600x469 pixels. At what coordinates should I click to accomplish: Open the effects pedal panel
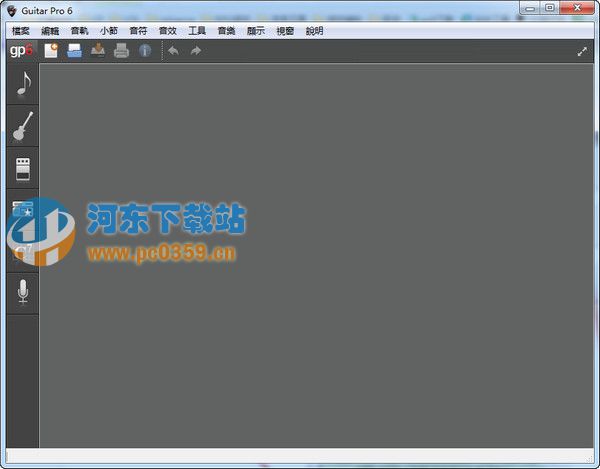pyautogui.click(x=23, y=168)
